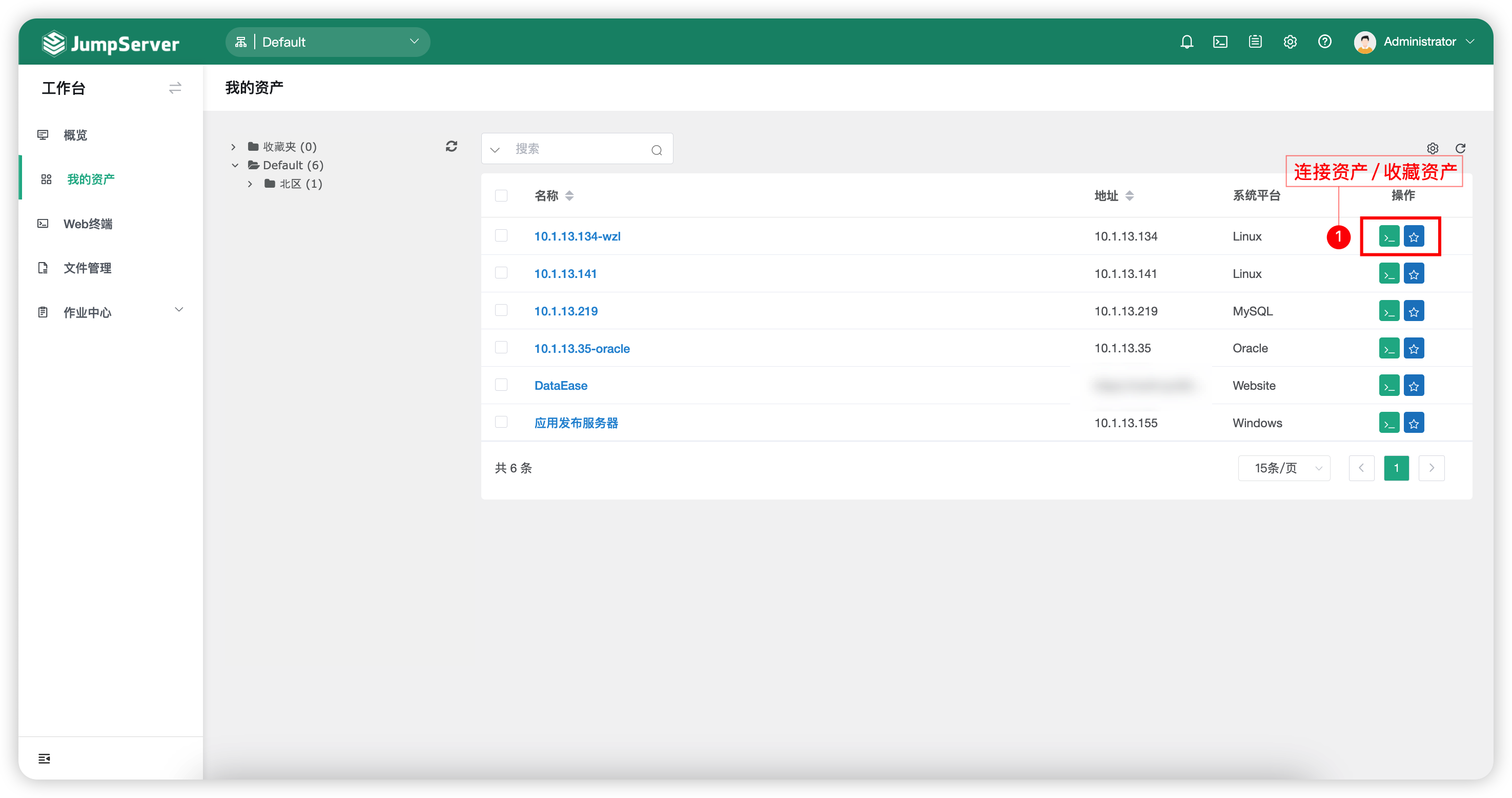The height and width of the screenshot is (798, 1512).
Task: Open the Administrator user menu
Action: [x=1415, y=42]
